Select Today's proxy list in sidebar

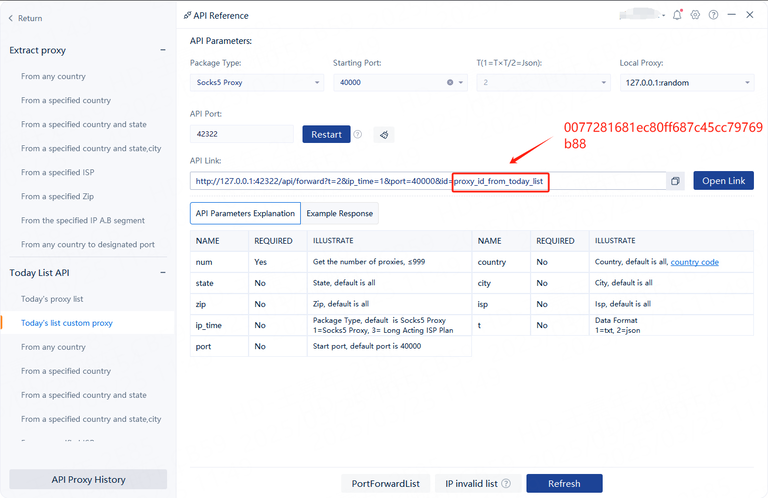click(52, 300)
